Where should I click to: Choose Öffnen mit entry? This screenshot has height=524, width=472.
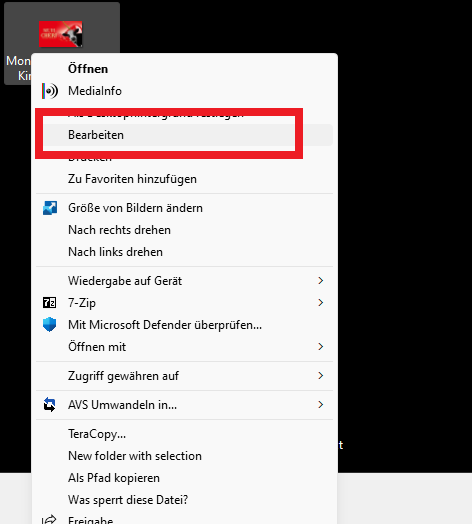tap(97, 347)
